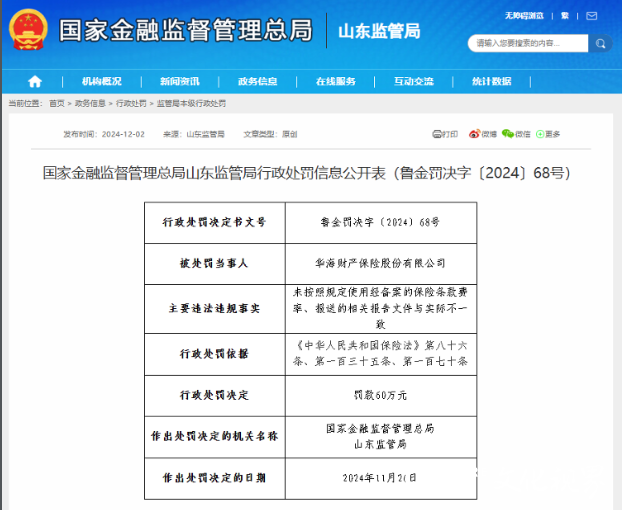This screenshot has width=622, height=510.
Task: Focus the site search input field
Action: click(x=528, y=43)
